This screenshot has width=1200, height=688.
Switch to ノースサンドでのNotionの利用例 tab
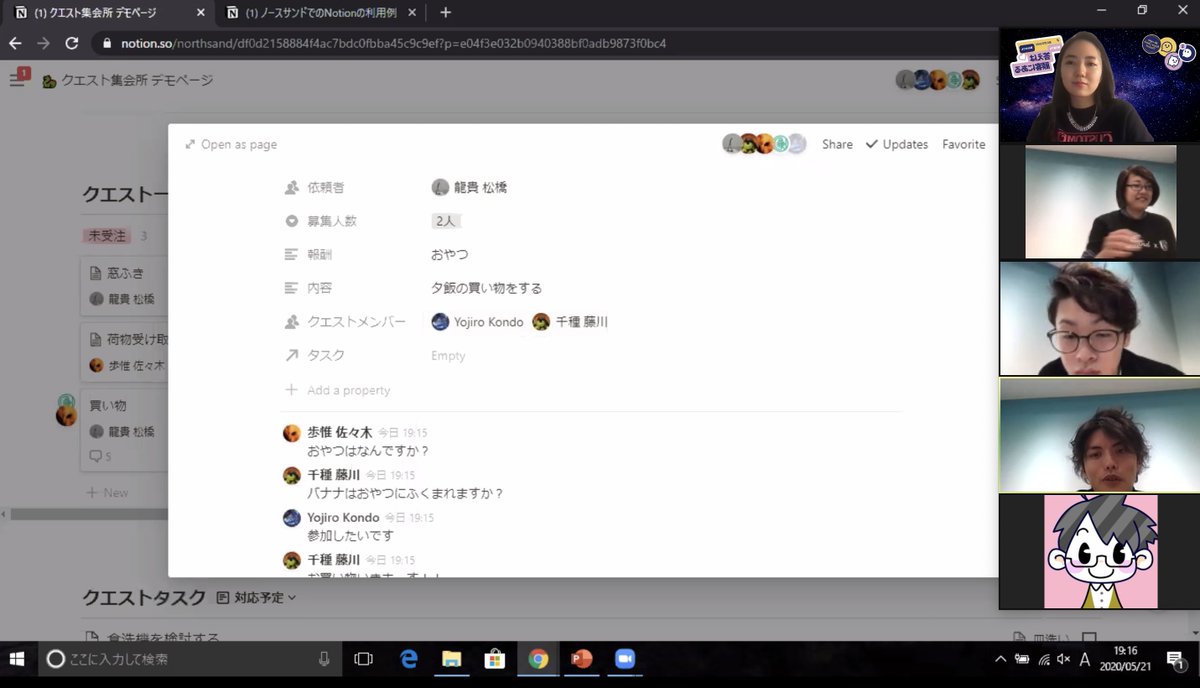[x=322, y=13]
